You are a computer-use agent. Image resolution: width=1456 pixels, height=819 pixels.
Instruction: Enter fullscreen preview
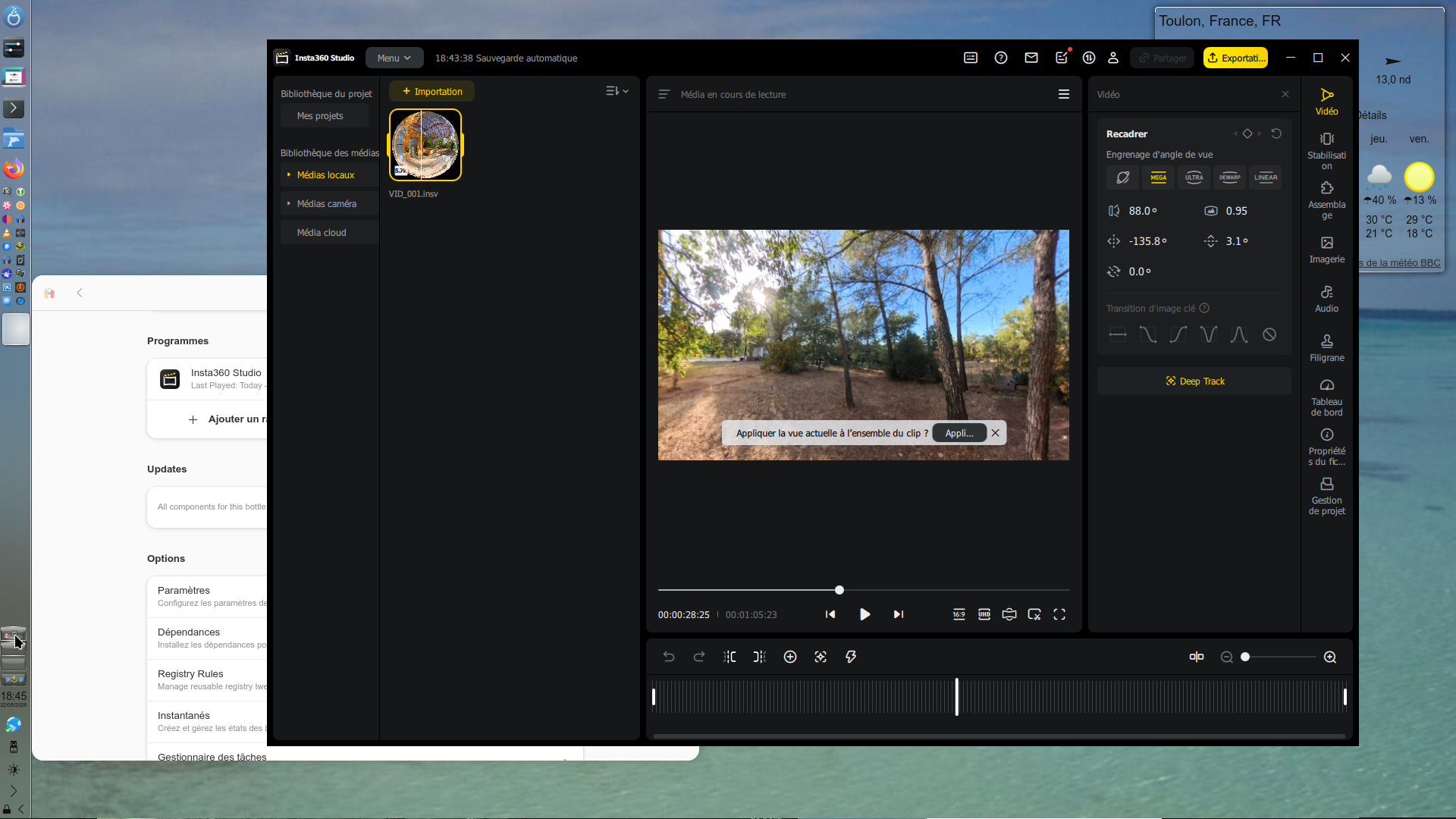[1059, 614]
